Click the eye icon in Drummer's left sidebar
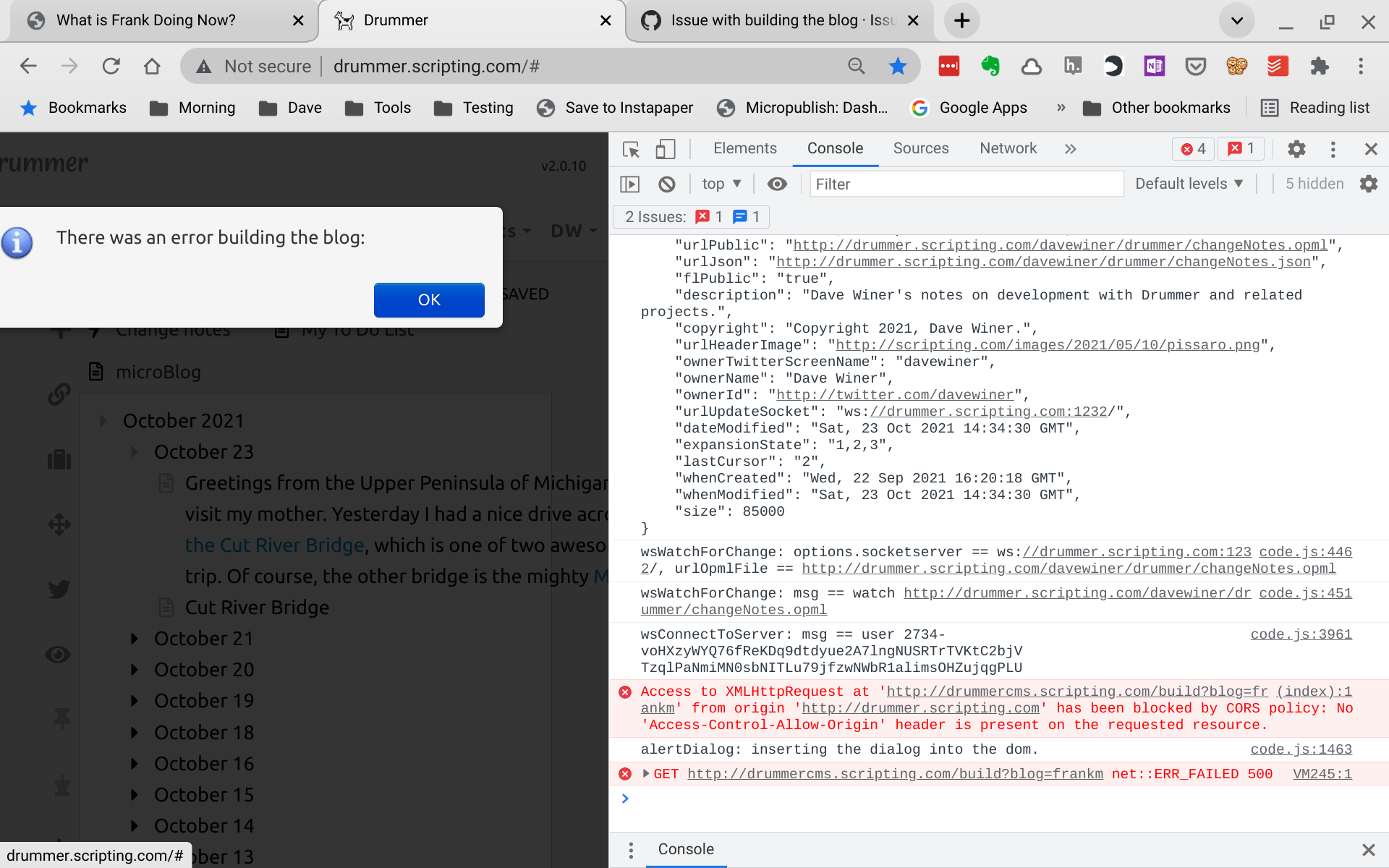The height and width of the screenshot is (868, 1389). tap(58, 655)
